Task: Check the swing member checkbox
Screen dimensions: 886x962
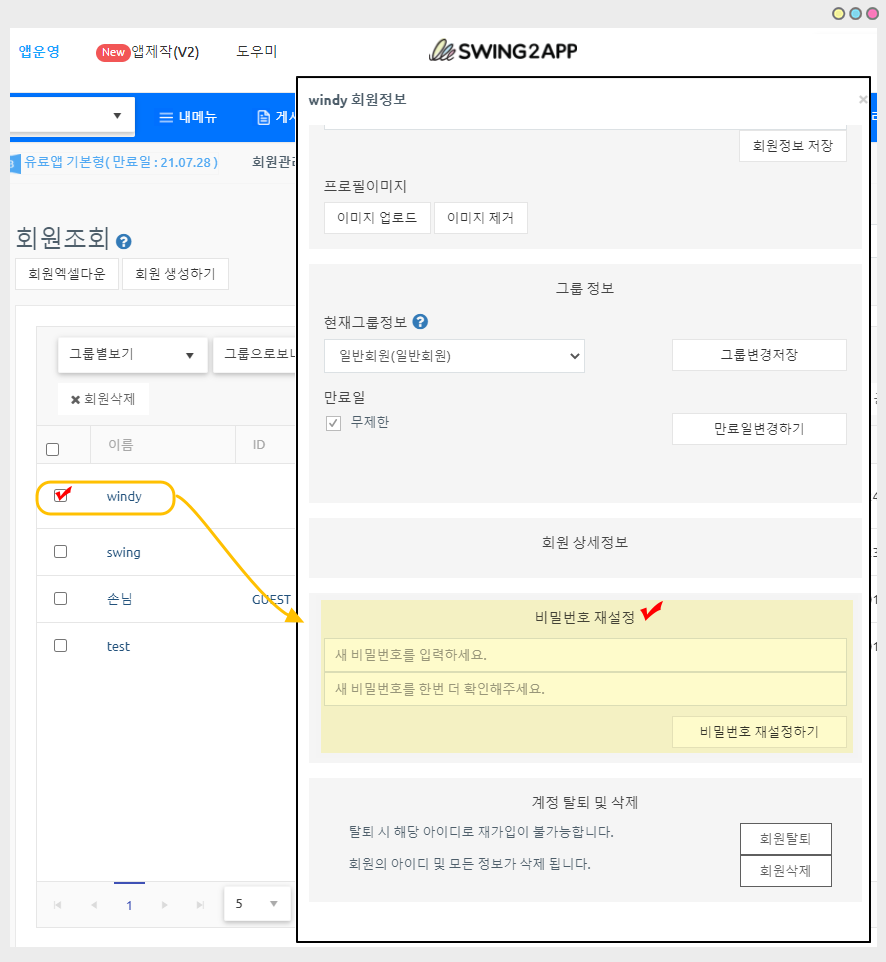Action: [61, 552]
